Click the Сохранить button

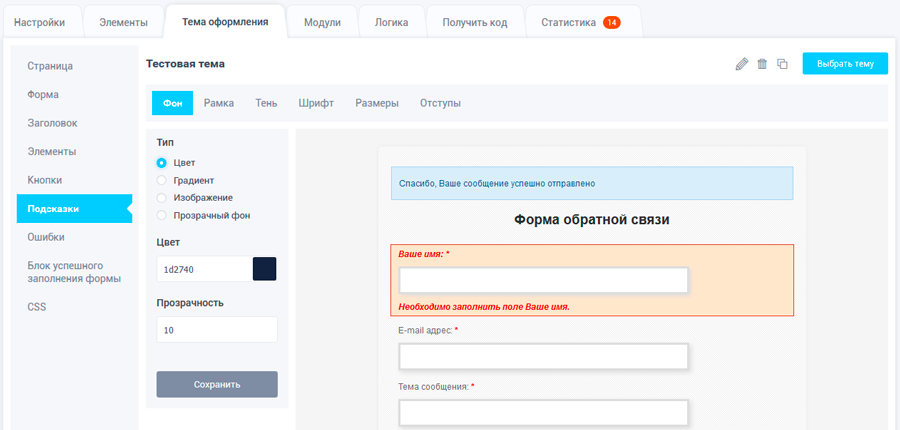pyautogui.click(x=217, y=384)
